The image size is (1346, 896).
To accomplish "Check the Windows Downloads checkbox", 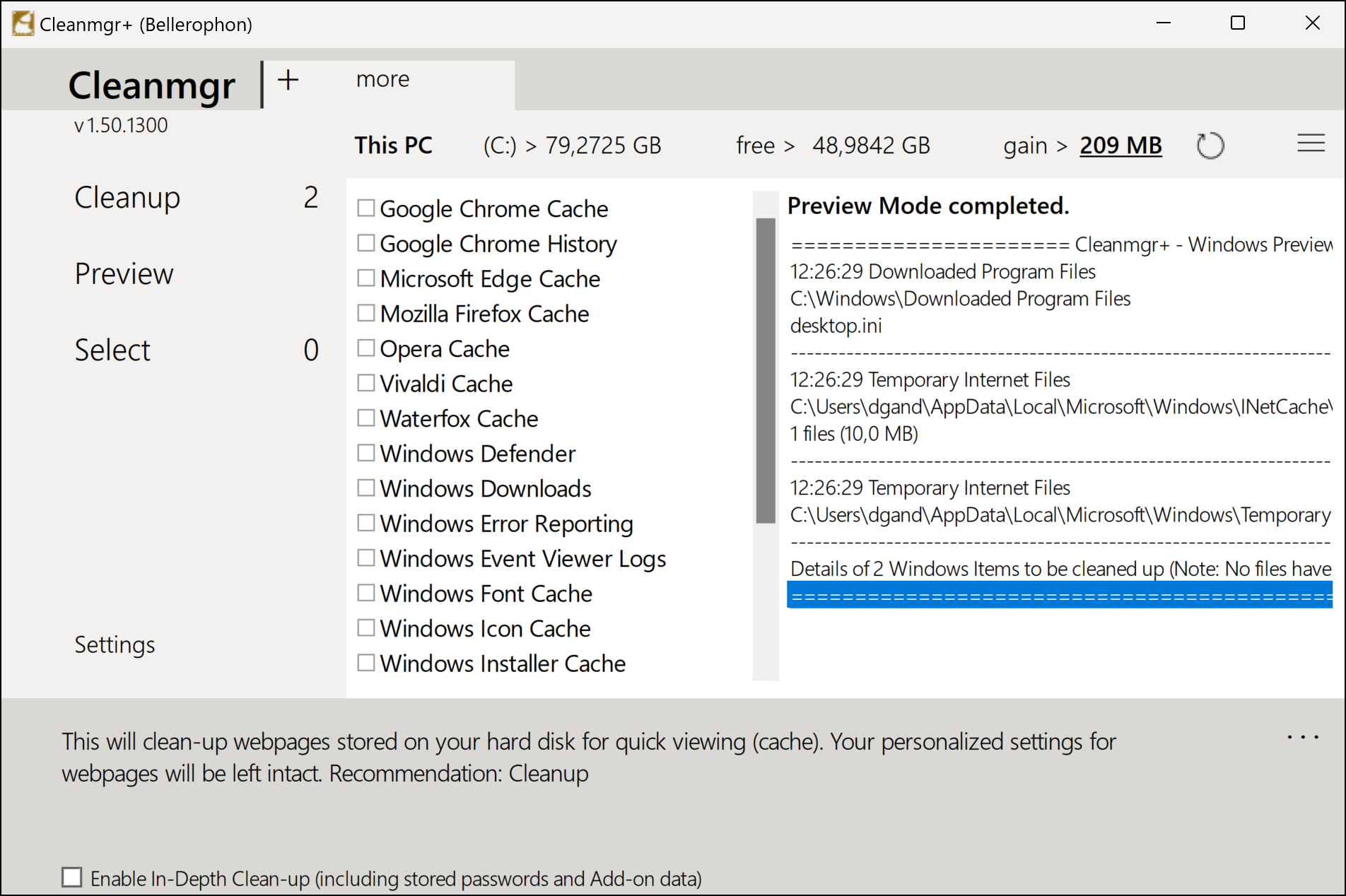I will (365, 488).
